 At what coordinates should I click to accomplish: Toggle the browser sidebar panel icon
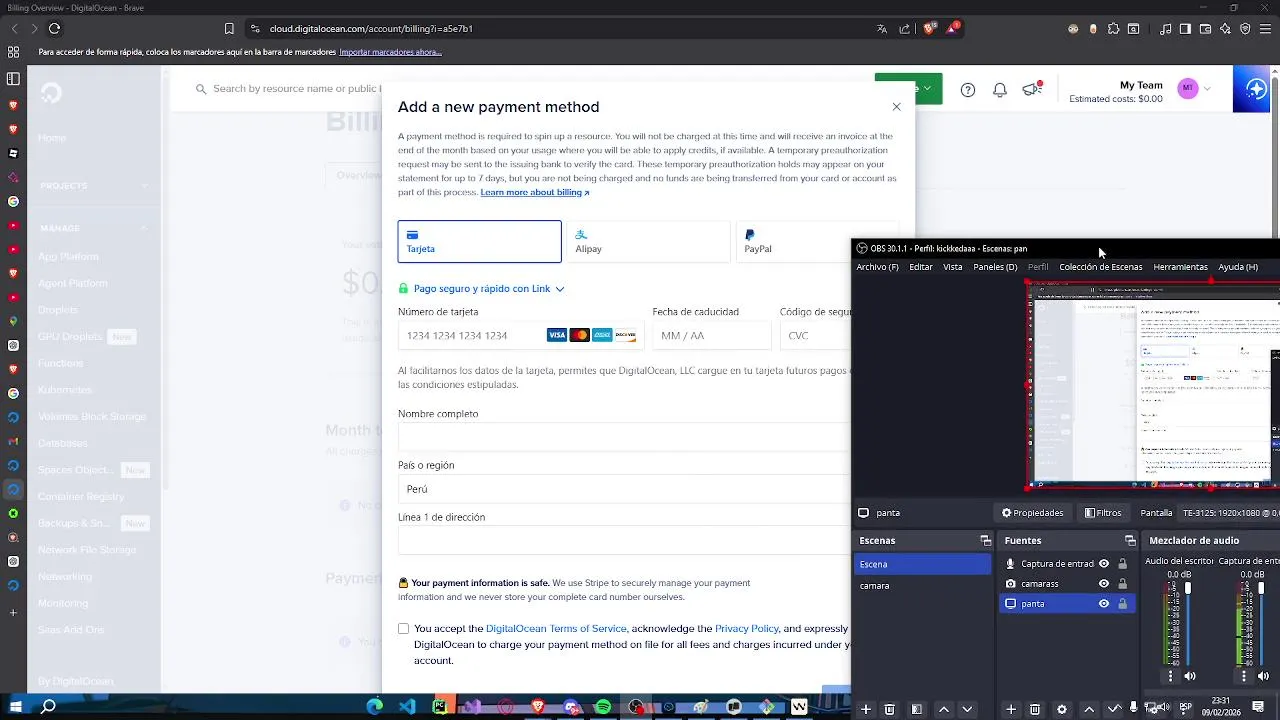1185,29
